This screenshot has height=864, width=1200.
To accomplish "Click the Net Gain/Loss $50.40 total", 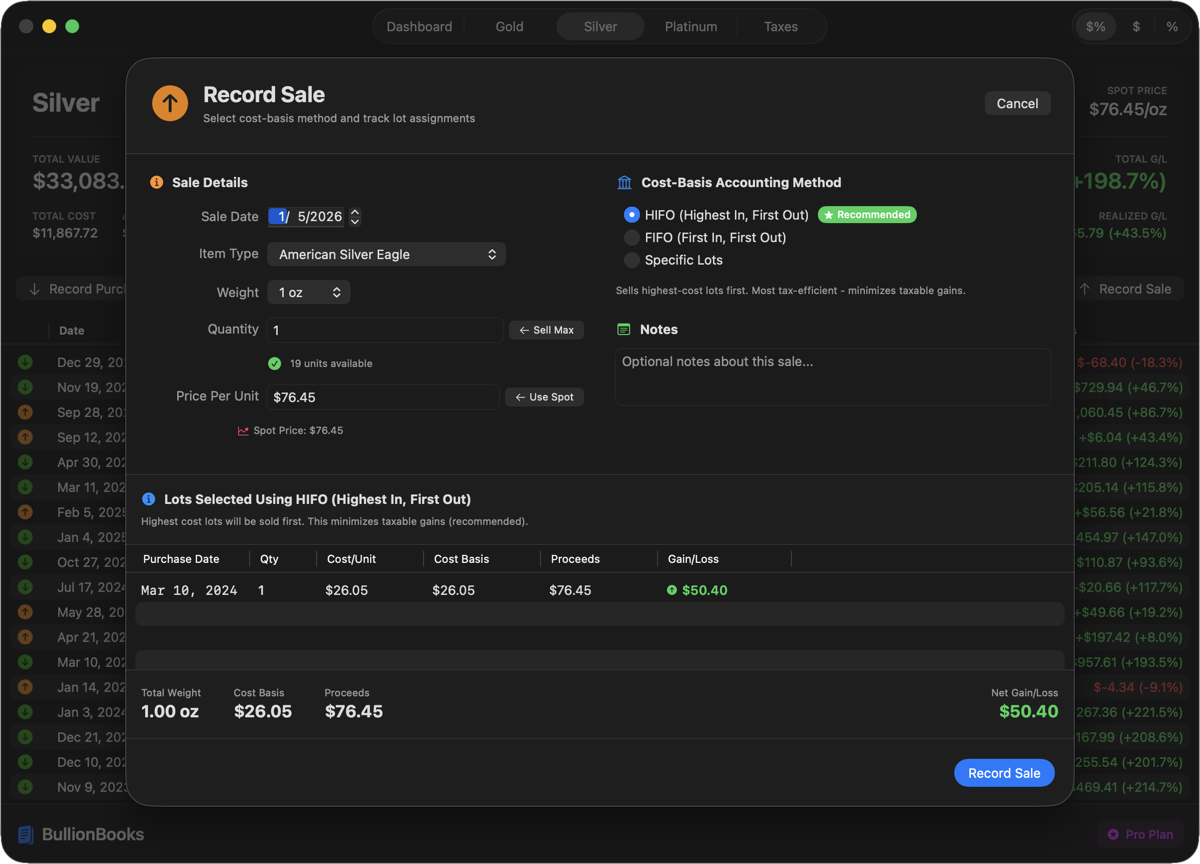I will pyautogui.click(x=1028, y=712).
